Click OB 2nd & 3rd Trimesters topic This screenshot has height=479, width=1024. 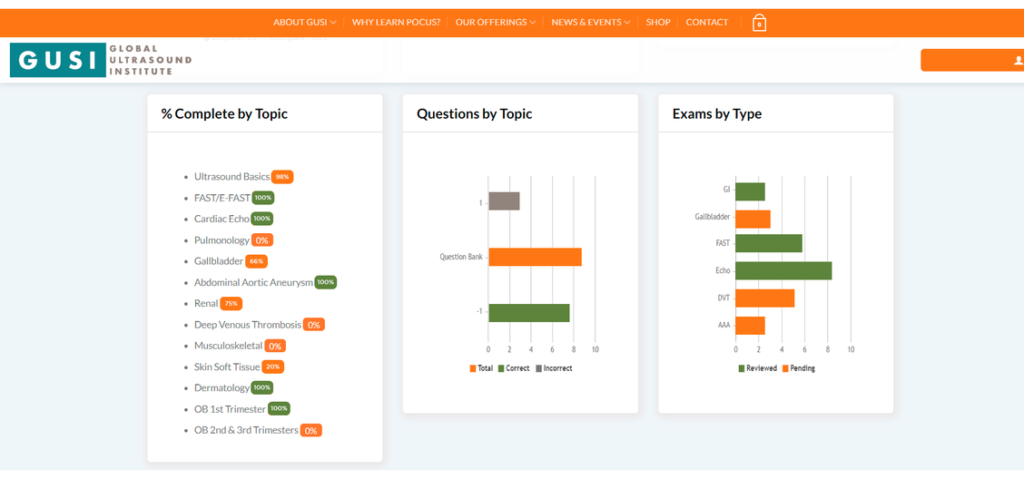tap(246, 430)
